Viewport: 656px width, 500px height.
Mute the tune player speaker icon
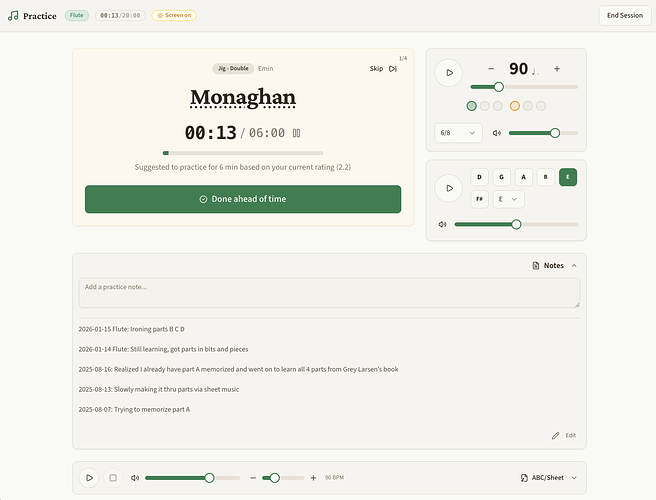point(135,478)
